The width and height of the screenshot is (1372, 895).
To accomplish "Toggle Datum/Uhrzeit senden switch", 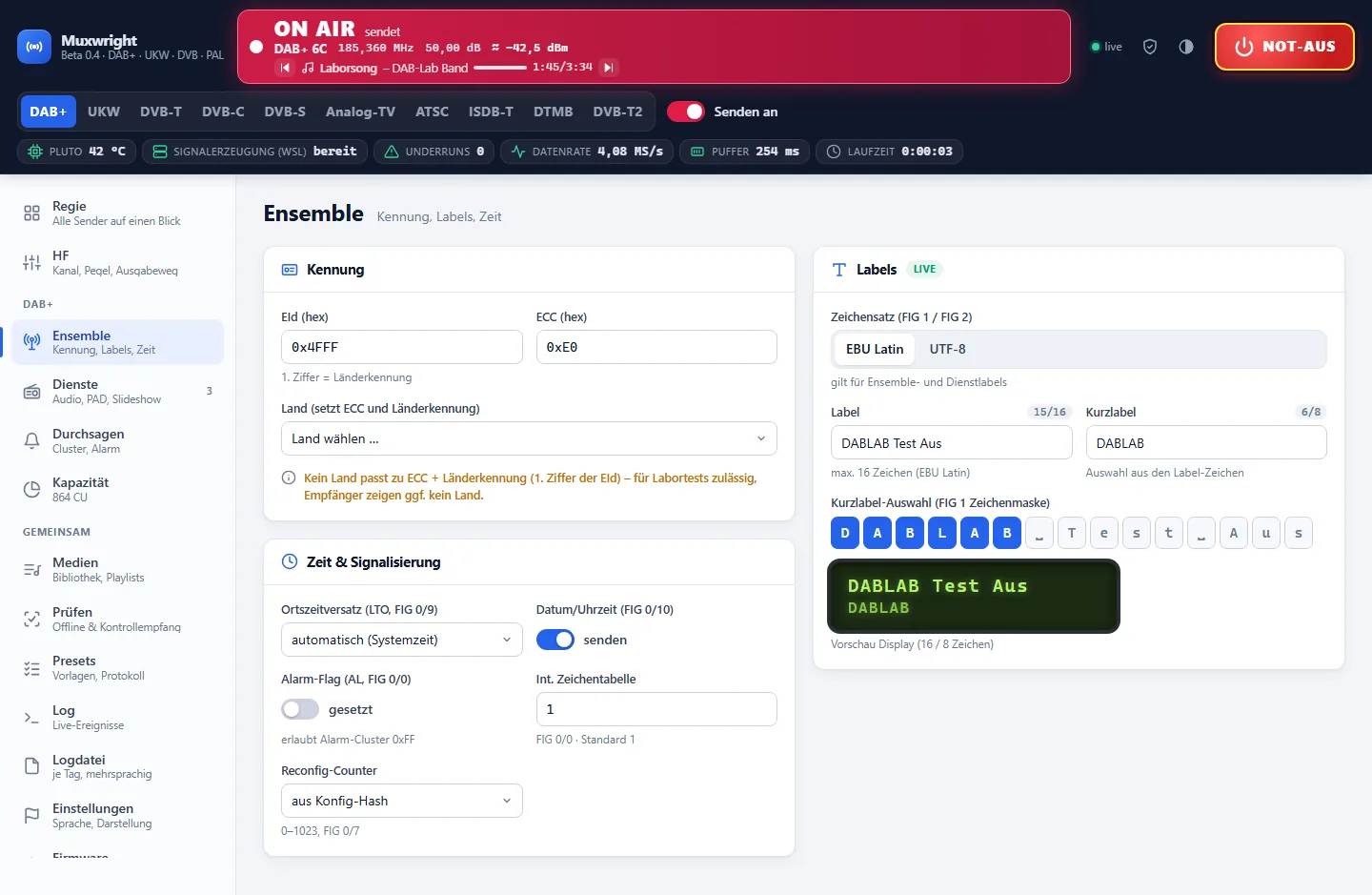I will click(x=555, y=640).
